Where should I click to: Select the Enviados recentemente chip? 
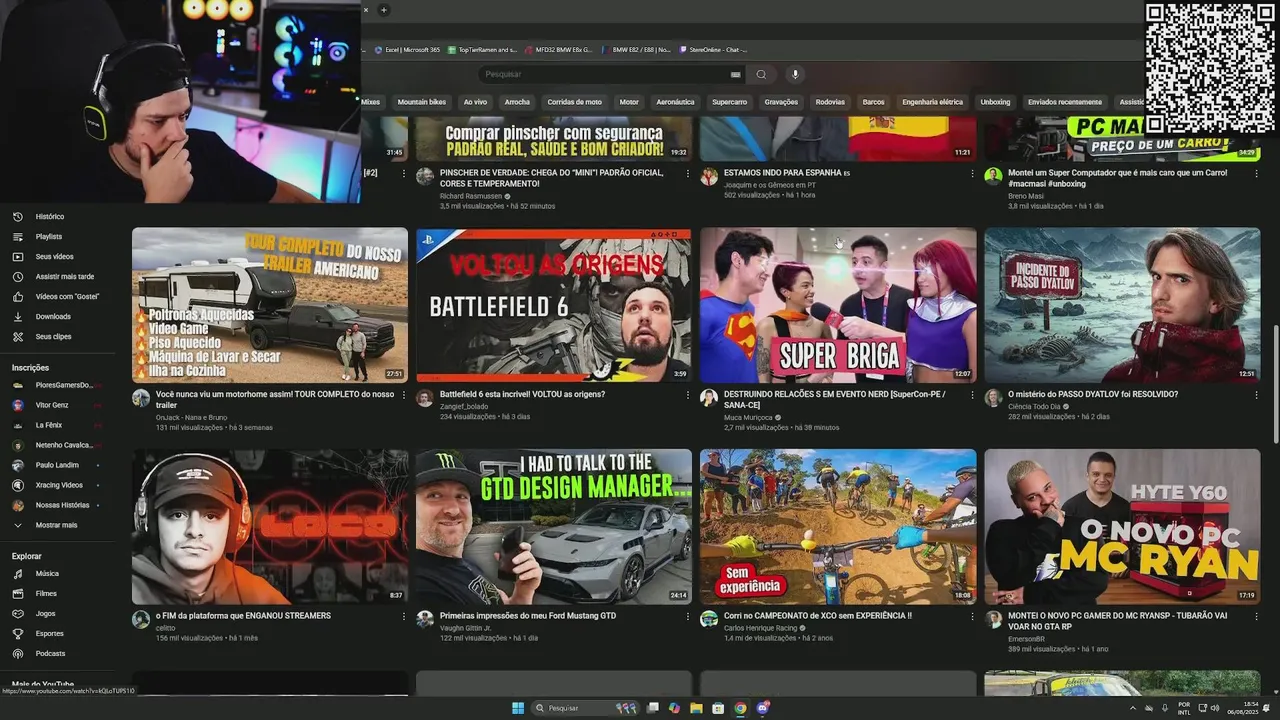(1065, 102)
